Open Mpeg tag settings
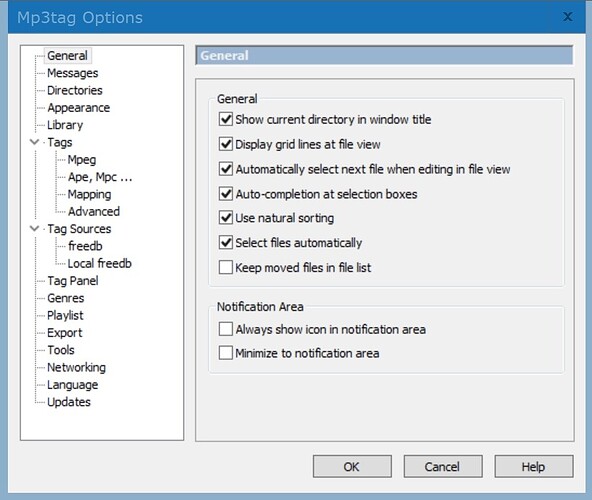Viewport: 592px width, 500px height. [82, 160]
